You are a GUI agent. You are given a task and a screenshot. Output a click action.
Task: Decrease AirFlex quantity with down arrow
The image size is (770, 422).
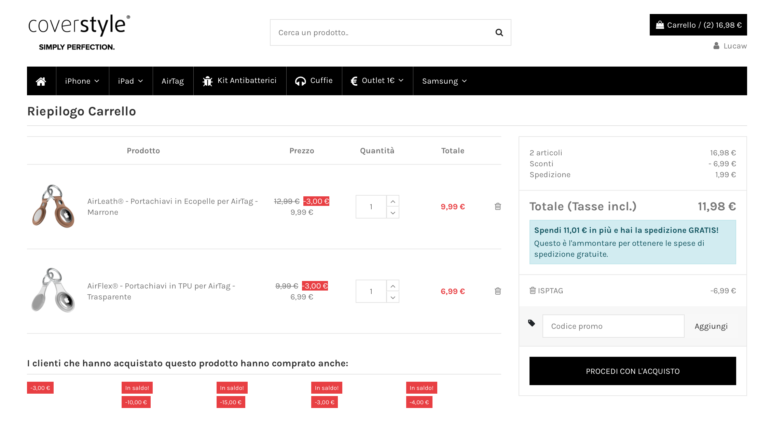click(393, 297)
